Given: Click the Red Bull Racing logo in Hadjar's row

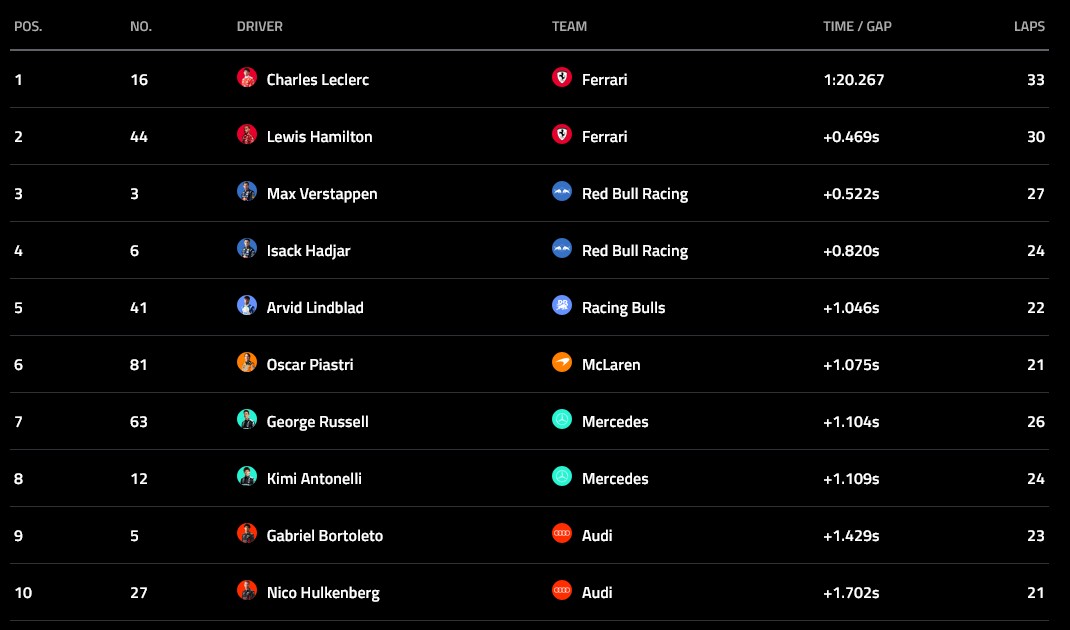Looking at the screenshot, I should [562, 249].
